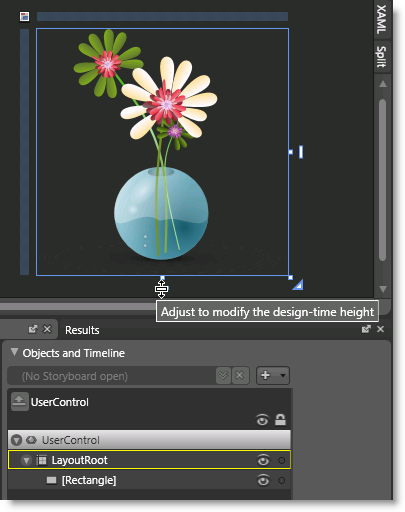The height and width of the screenshot is (512, 405).
Task: Close the Results panel
Action: (x=380, y=329)
